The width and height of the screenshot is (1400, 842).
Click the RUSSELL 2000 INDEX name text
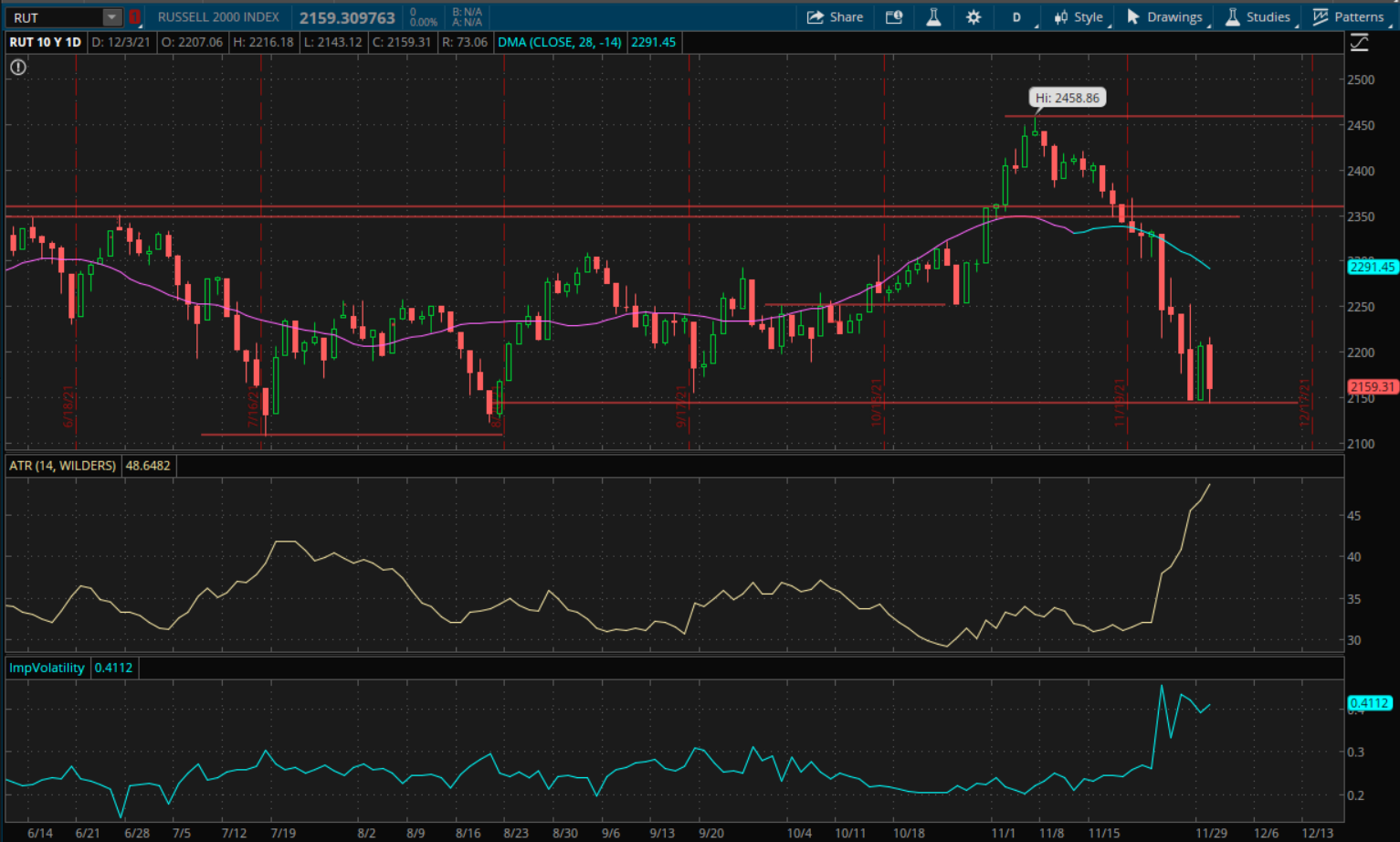tap(218, 16)
